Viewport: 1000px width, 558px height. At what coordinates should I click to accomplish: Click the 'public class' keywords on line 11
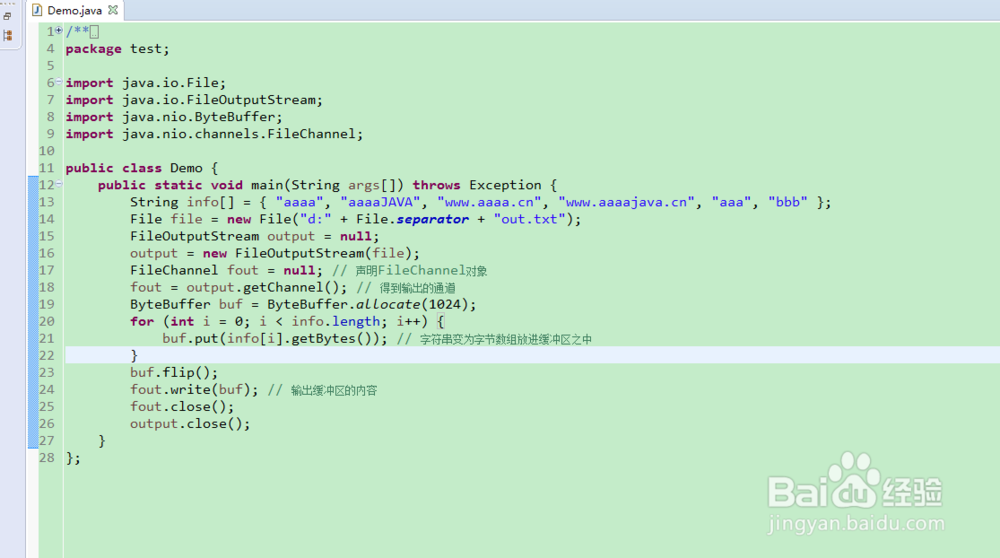[x=114, y=168]
